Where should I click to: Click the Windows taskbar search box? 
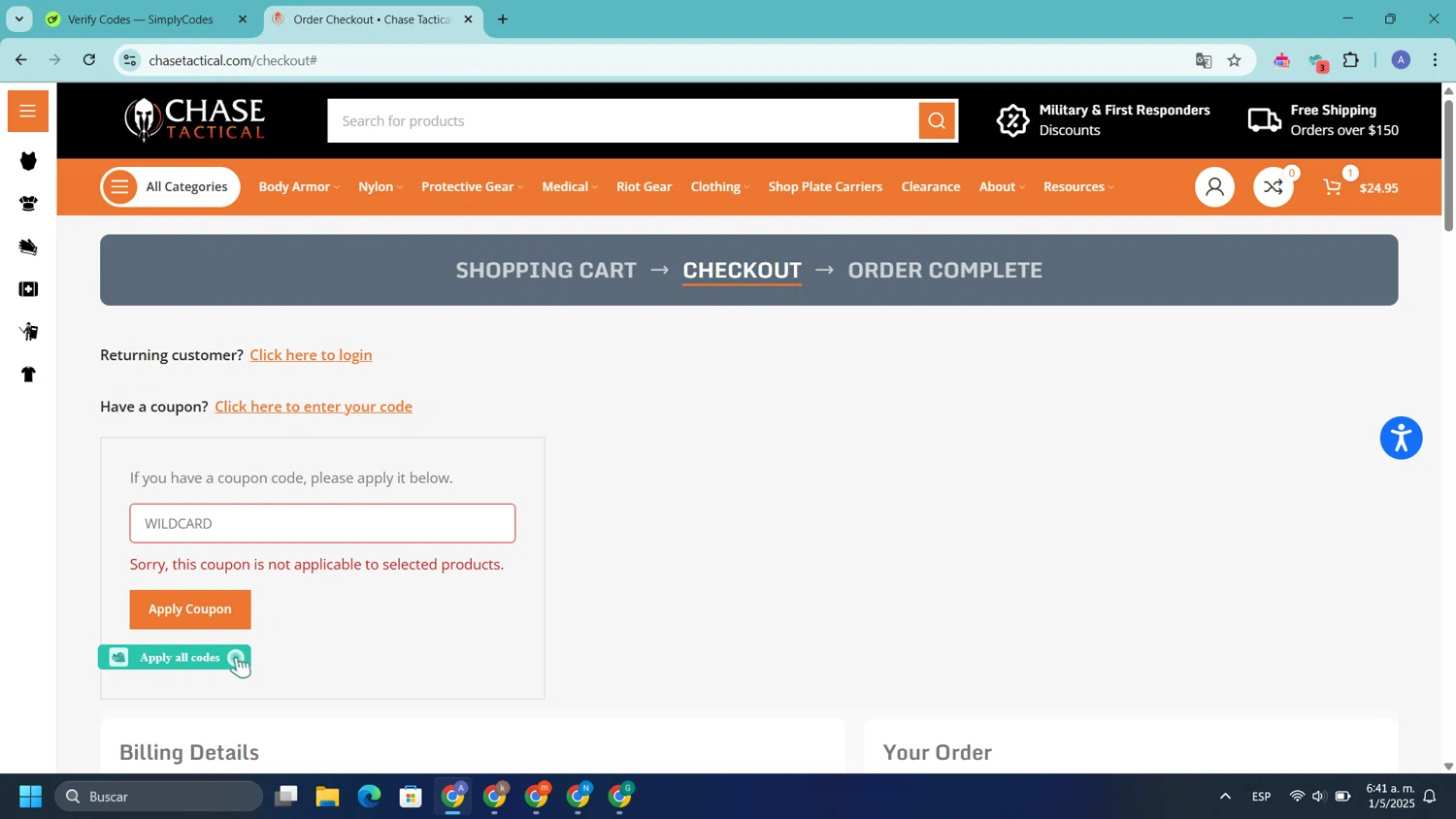pos(159,798)
